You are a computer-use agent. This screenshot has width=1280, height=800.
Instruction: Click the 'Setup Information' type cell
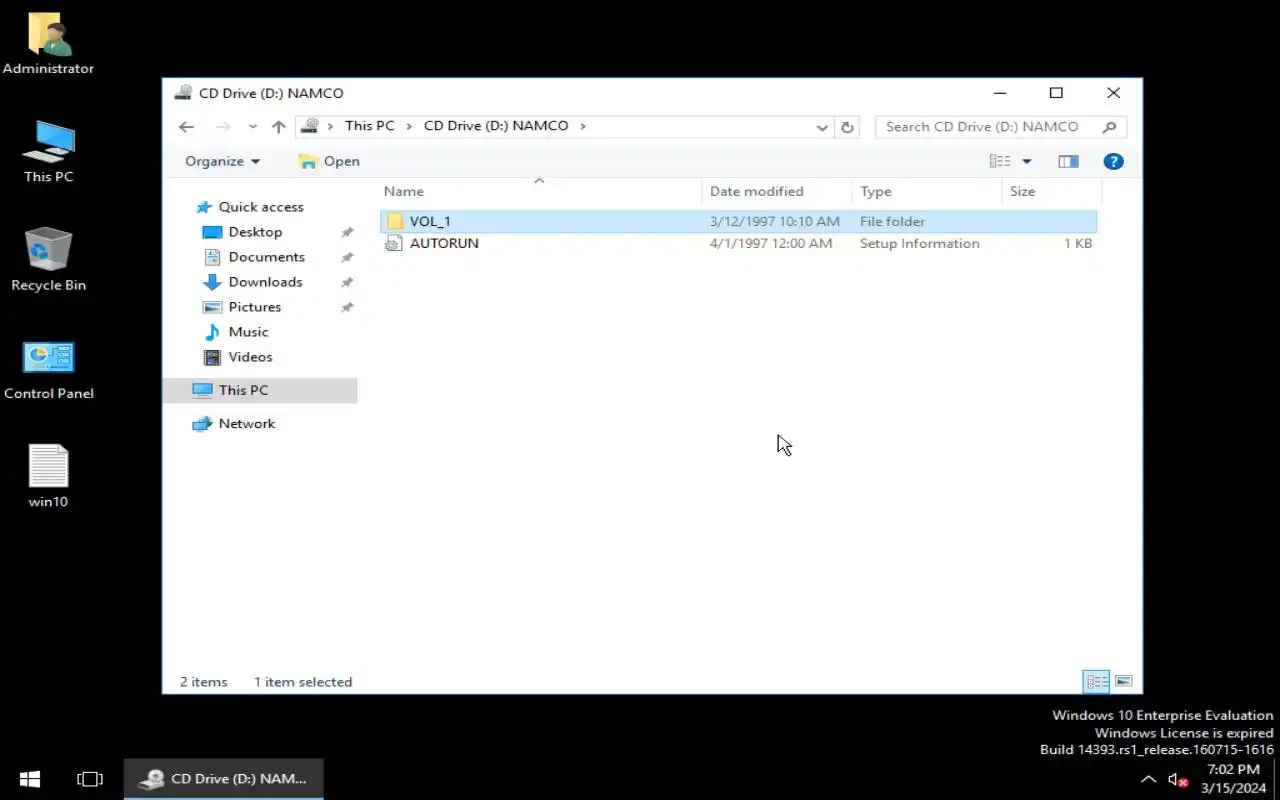pyautogui.click(x=919, y=243)
